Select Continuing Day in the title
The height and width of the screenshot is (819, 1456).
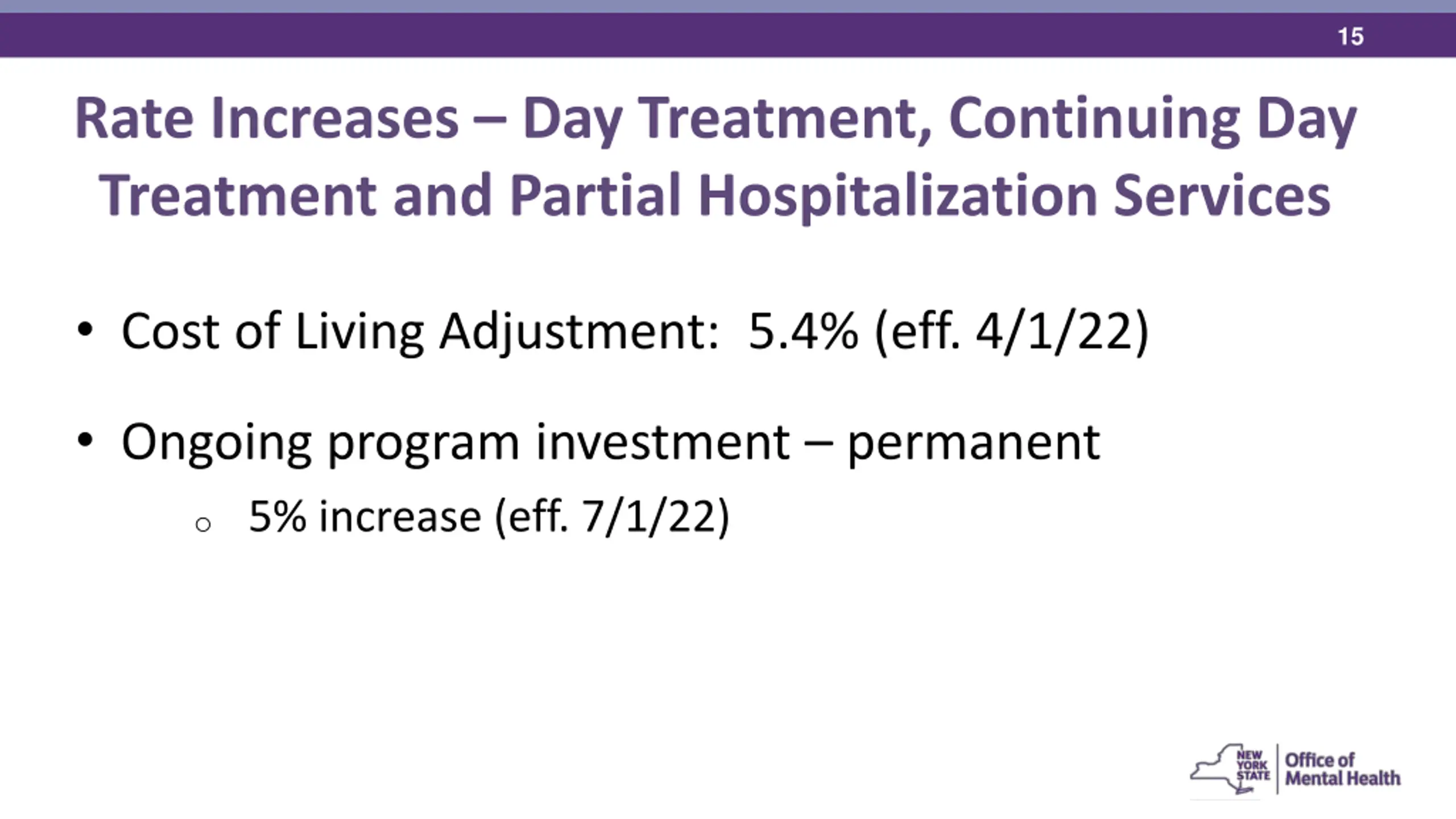point(1153,119)
